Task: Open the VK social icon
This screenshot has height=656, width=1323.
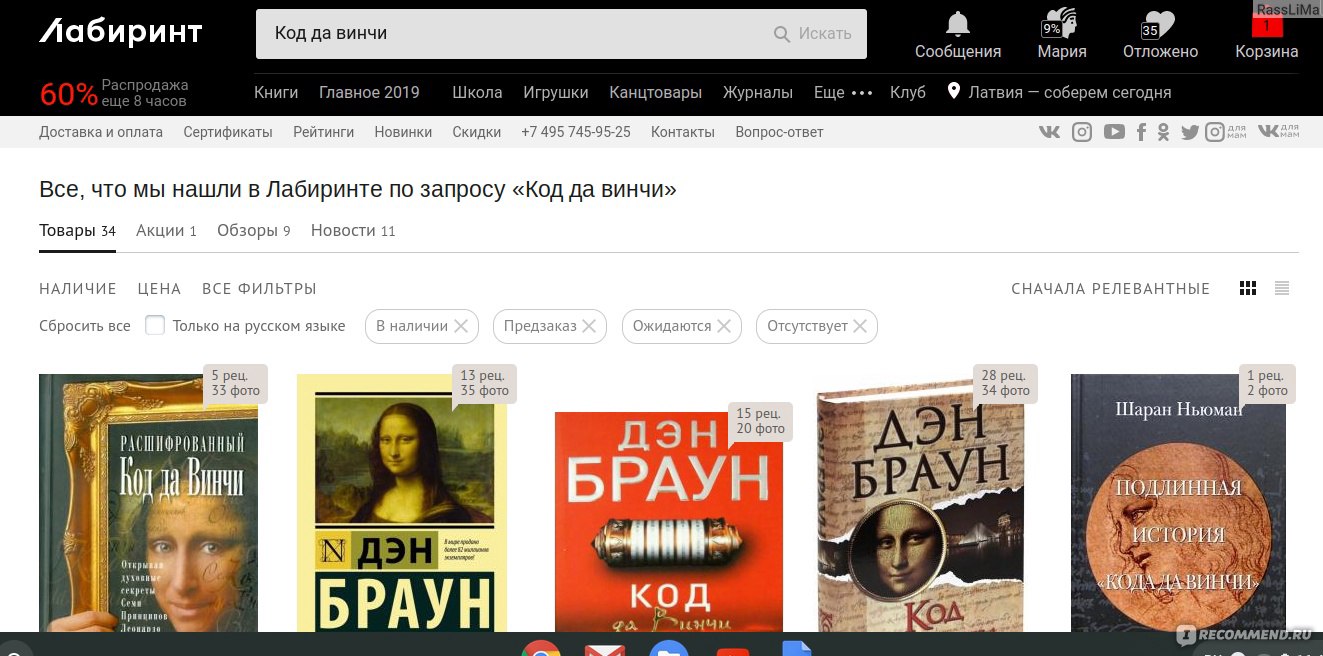Action: coord(1049,132)
